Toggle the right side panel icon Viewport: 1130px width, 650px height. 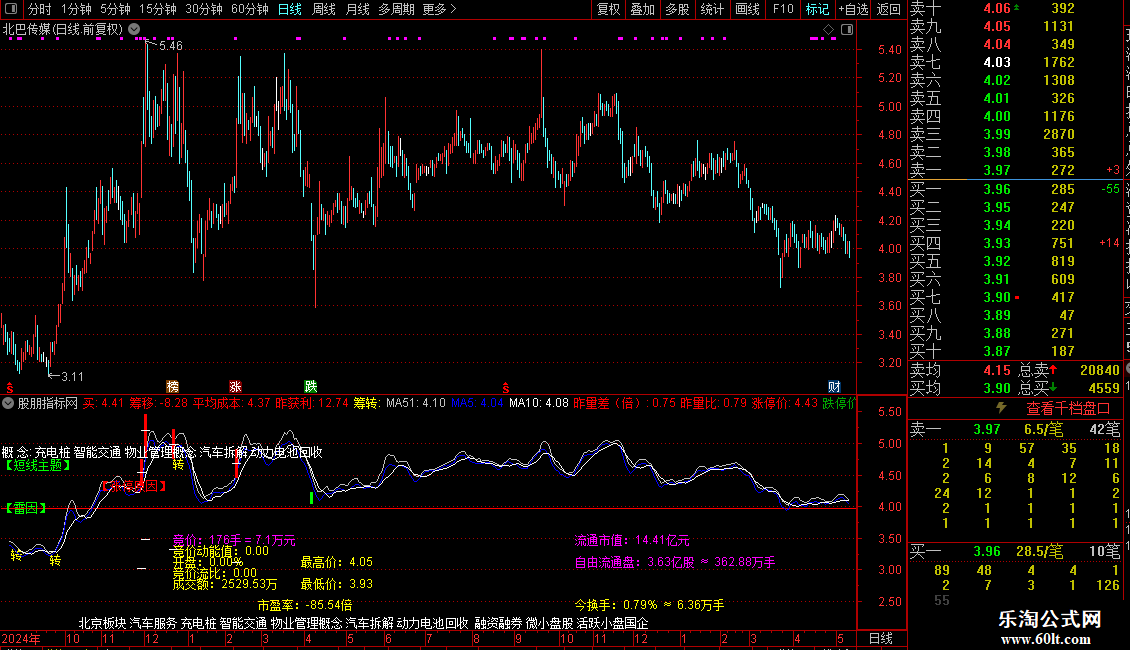847,30
